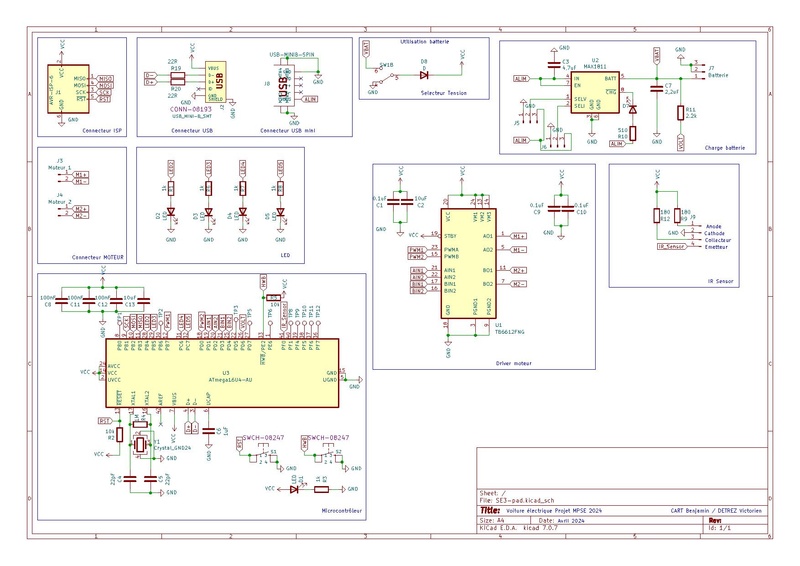Select resistor R11 2.2k

tap(681, 113)
